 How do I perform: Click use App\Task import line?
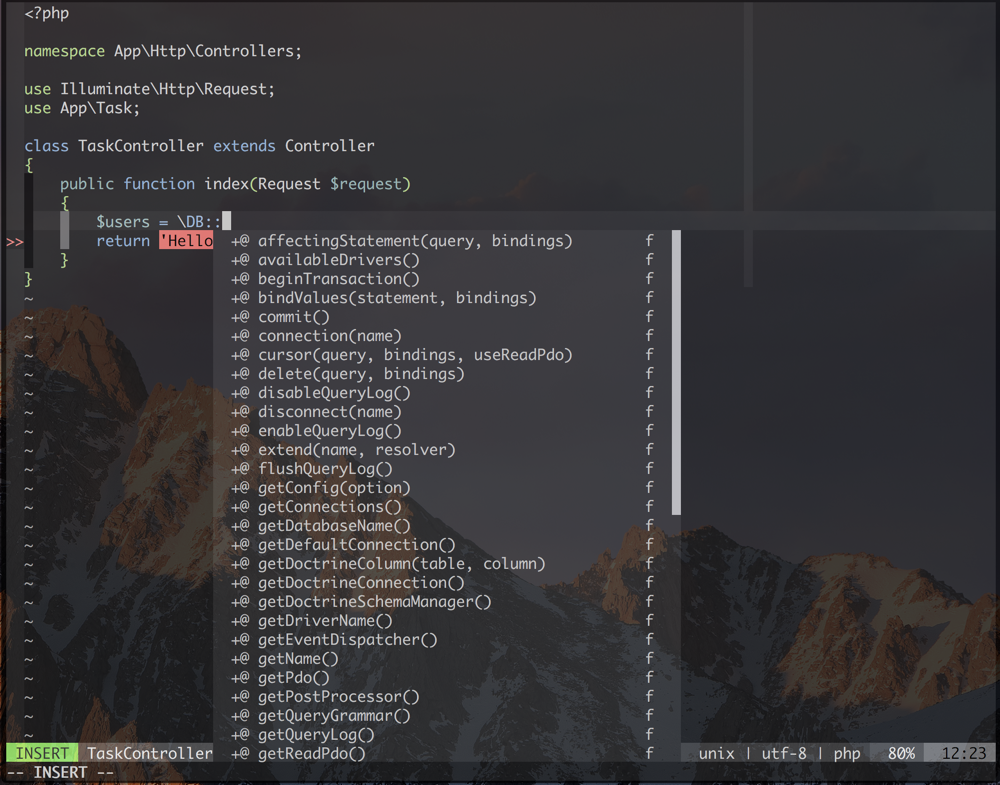pos(82,108)
